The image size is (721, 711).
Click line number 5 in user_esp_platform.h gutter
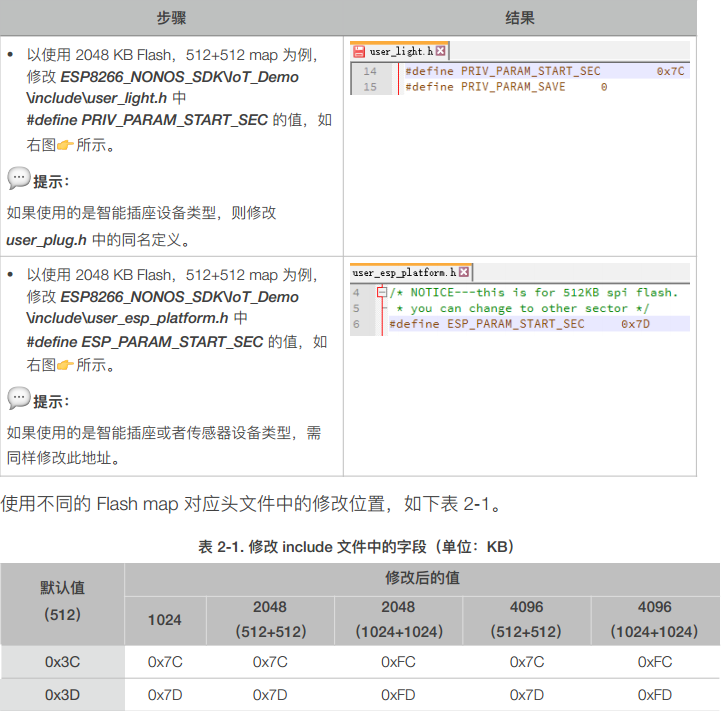(356, 308)
